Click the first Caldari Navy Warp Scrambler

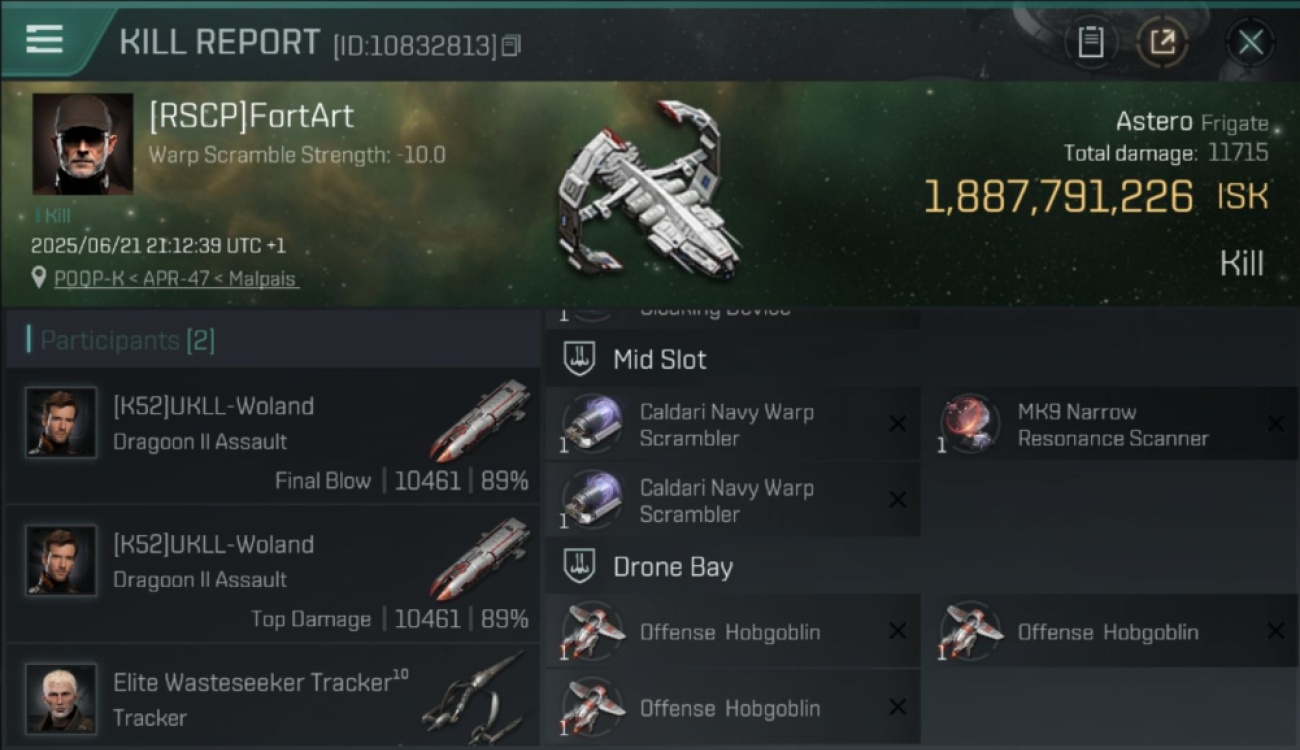(x=733, y=424)
